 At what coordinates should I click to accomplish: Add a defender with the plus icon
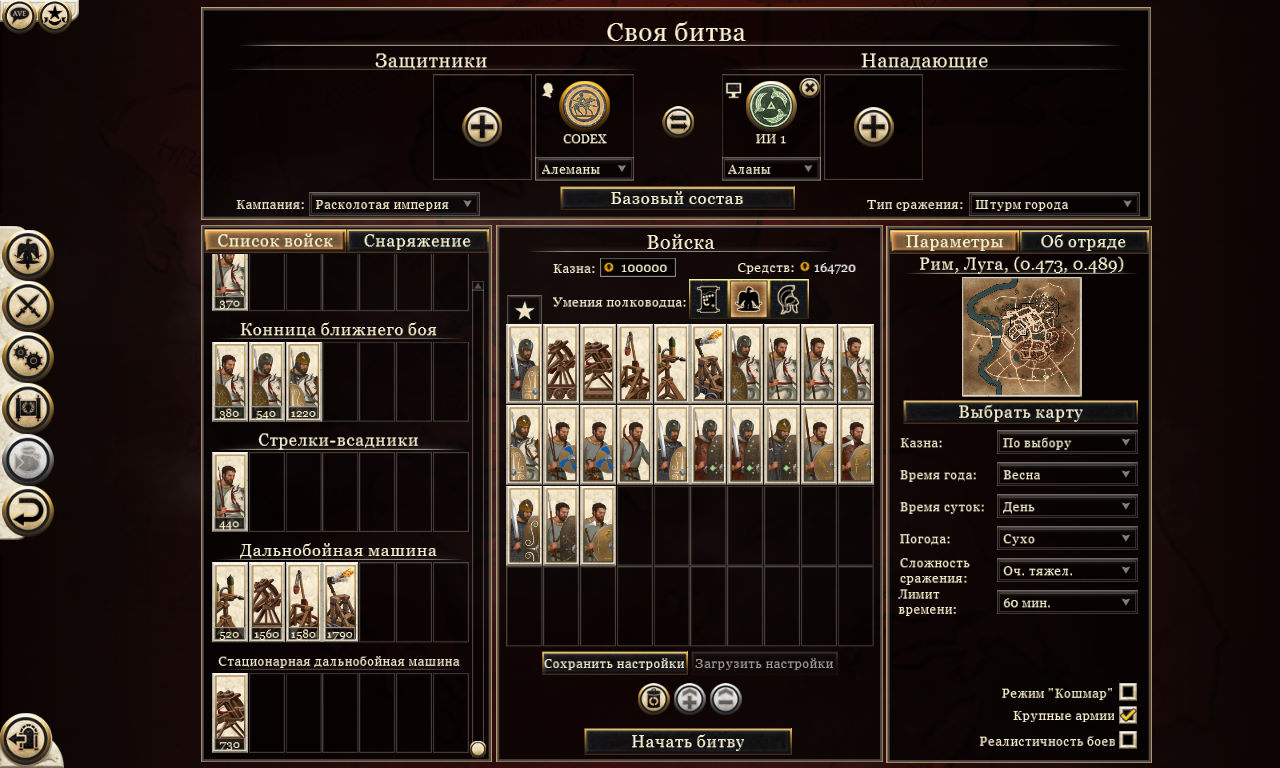pos(482,127)
